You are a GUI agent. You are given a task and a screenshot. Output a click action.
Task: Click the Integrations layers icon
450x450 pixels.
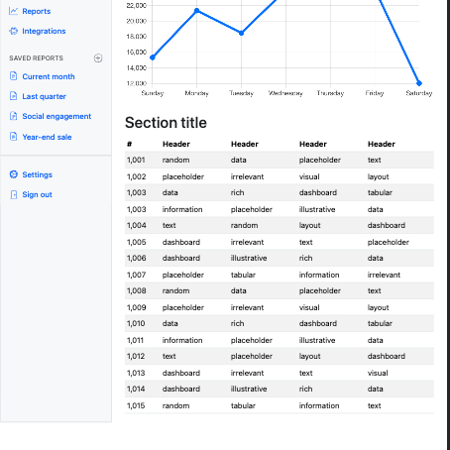13,31
